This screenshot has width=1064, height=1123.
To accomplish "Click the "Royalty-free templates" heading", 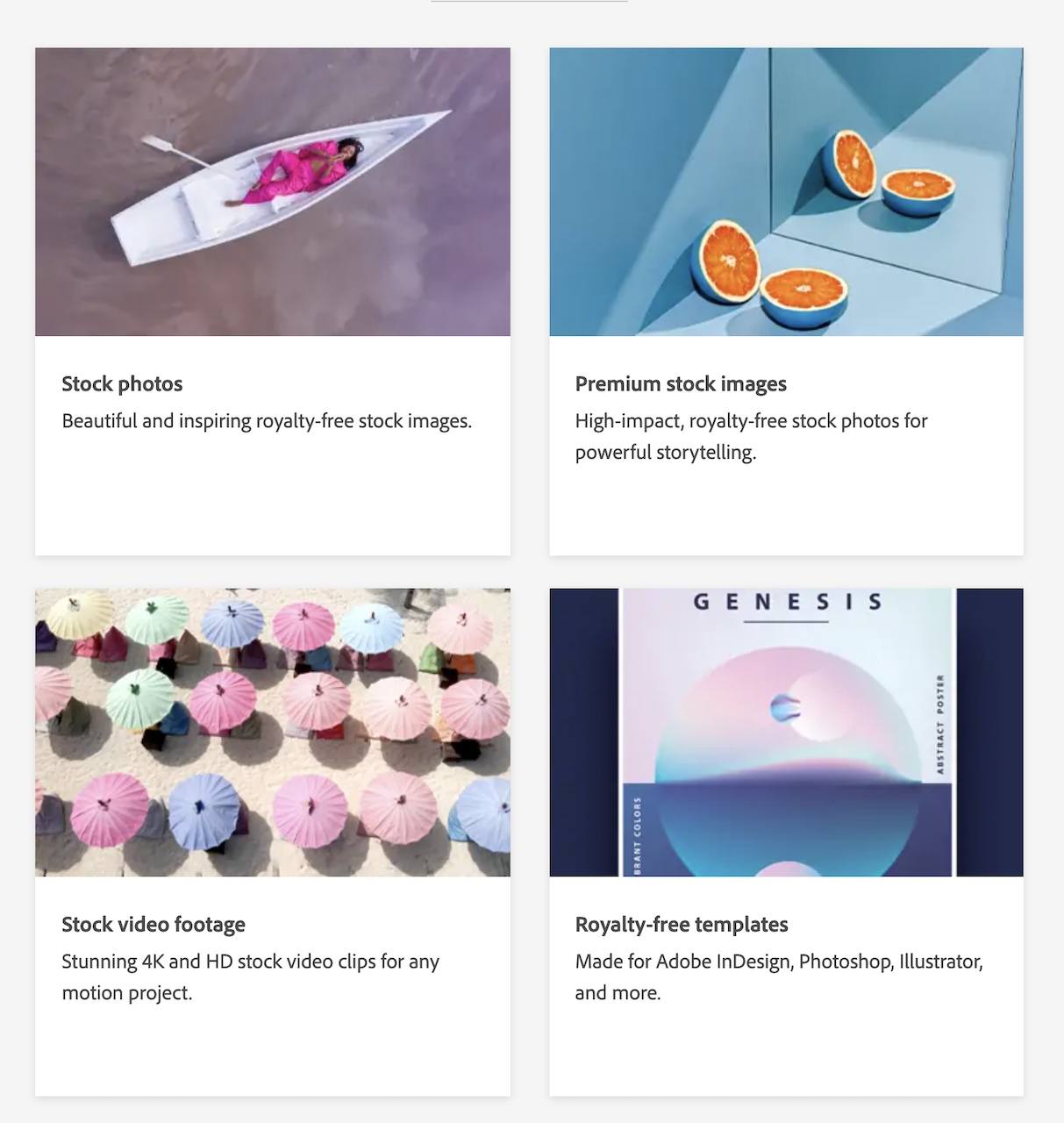I will 682,924.
